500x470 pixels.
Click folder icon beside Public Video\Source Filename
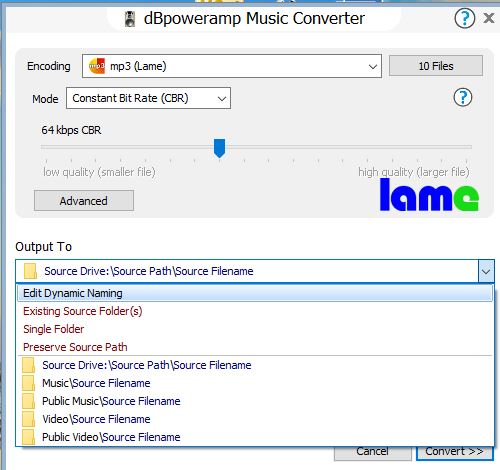click(x=29, y=437)
